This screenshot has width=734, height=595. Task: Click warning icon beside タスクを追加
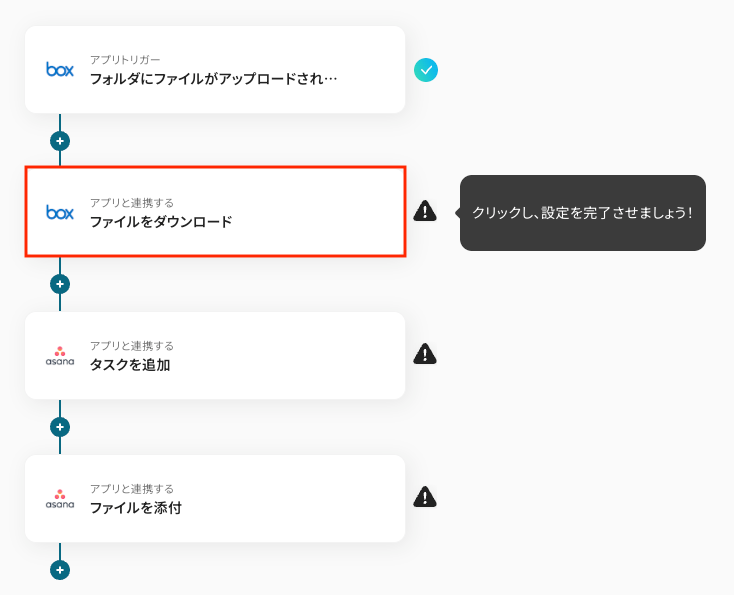425,354
